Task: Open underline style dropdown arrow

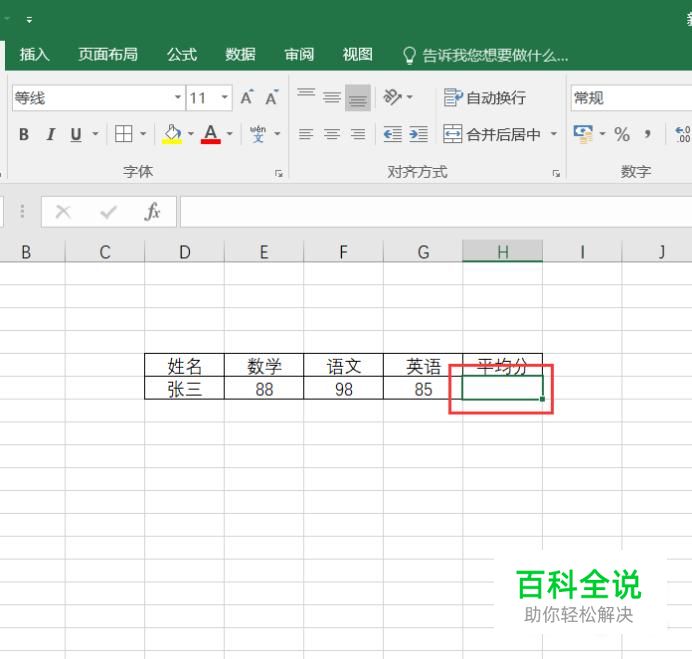Action: point(95,133)
